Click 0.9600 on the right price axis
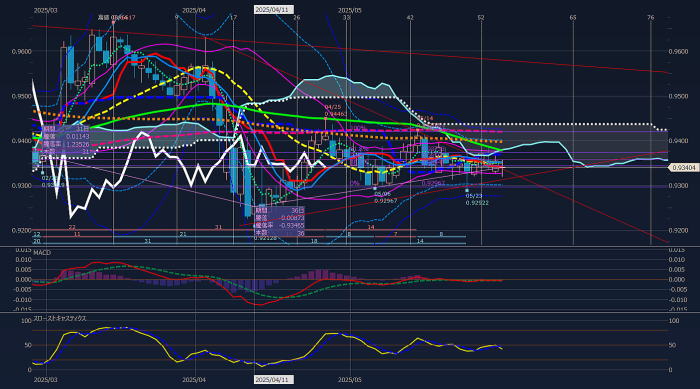The width and height of the screenshot is (700, 389). click(x=678, y=52)
